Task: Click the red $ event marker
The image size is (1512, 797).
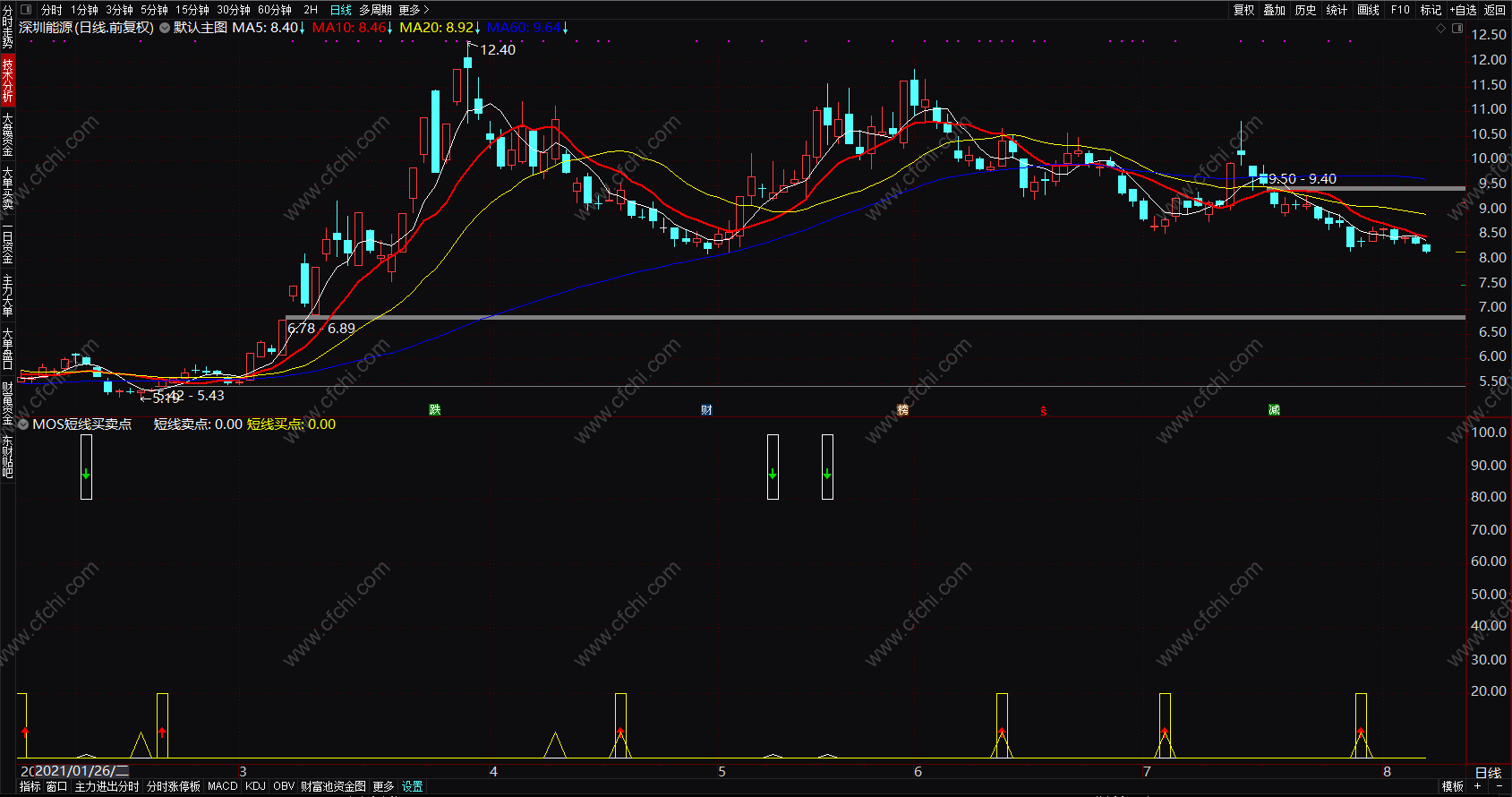Action: click(x=1044, y=411)
